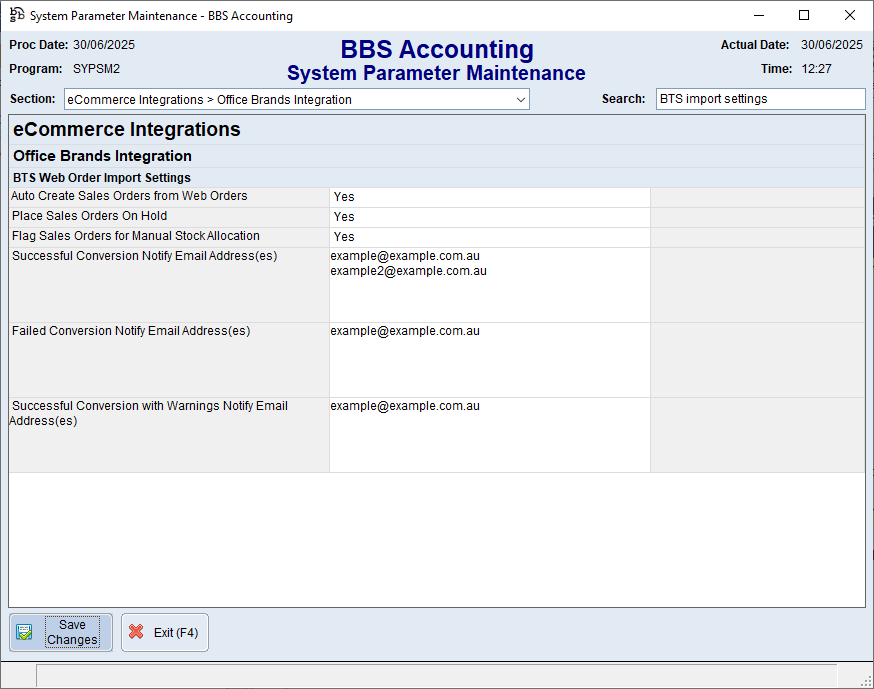
Task: Click the resize grip in status bar corner
Action: pos(866,680)
